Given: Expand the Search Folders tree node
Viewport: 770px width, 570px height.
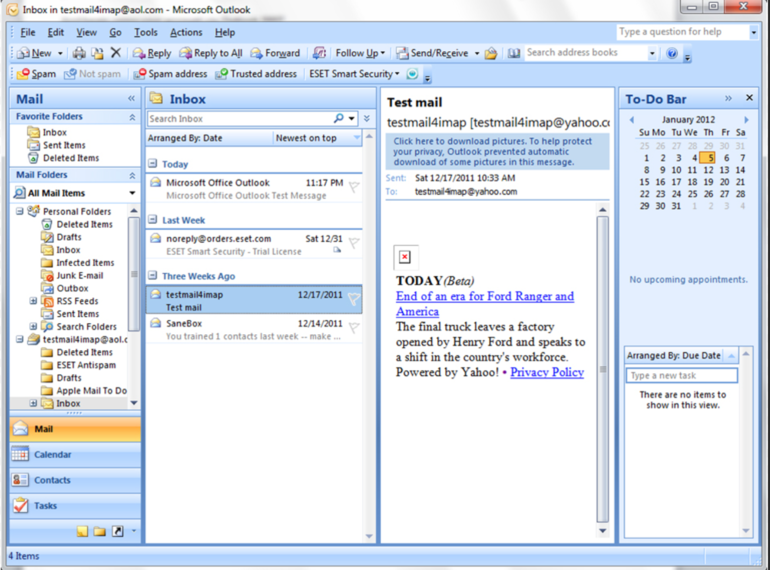Looking at the screenshot, I should point(33,326).
